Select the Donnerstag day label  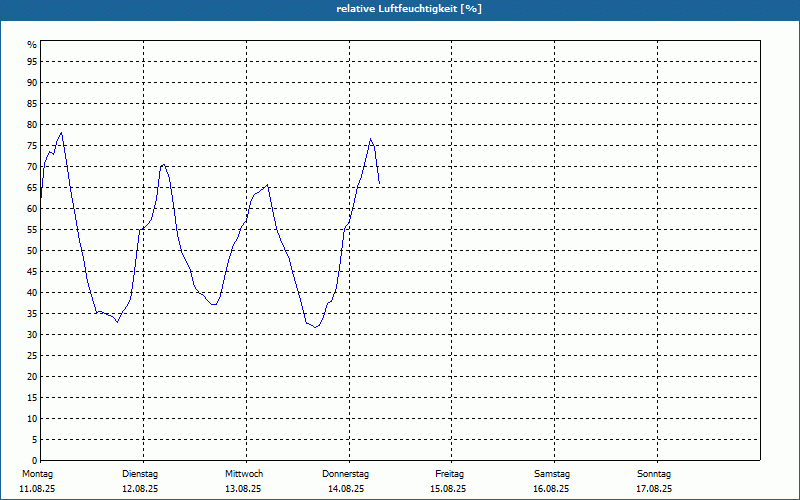coord(345,474)
